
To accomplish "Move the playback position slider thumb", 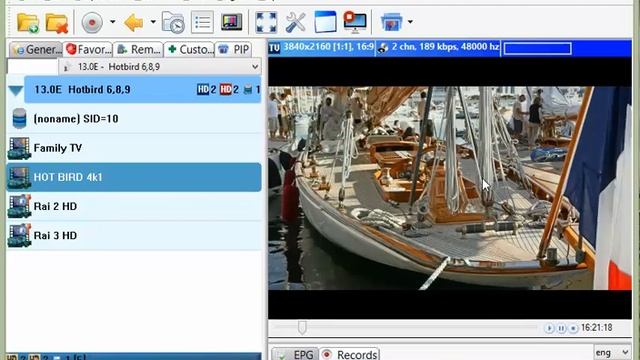I will click(302, 327).
